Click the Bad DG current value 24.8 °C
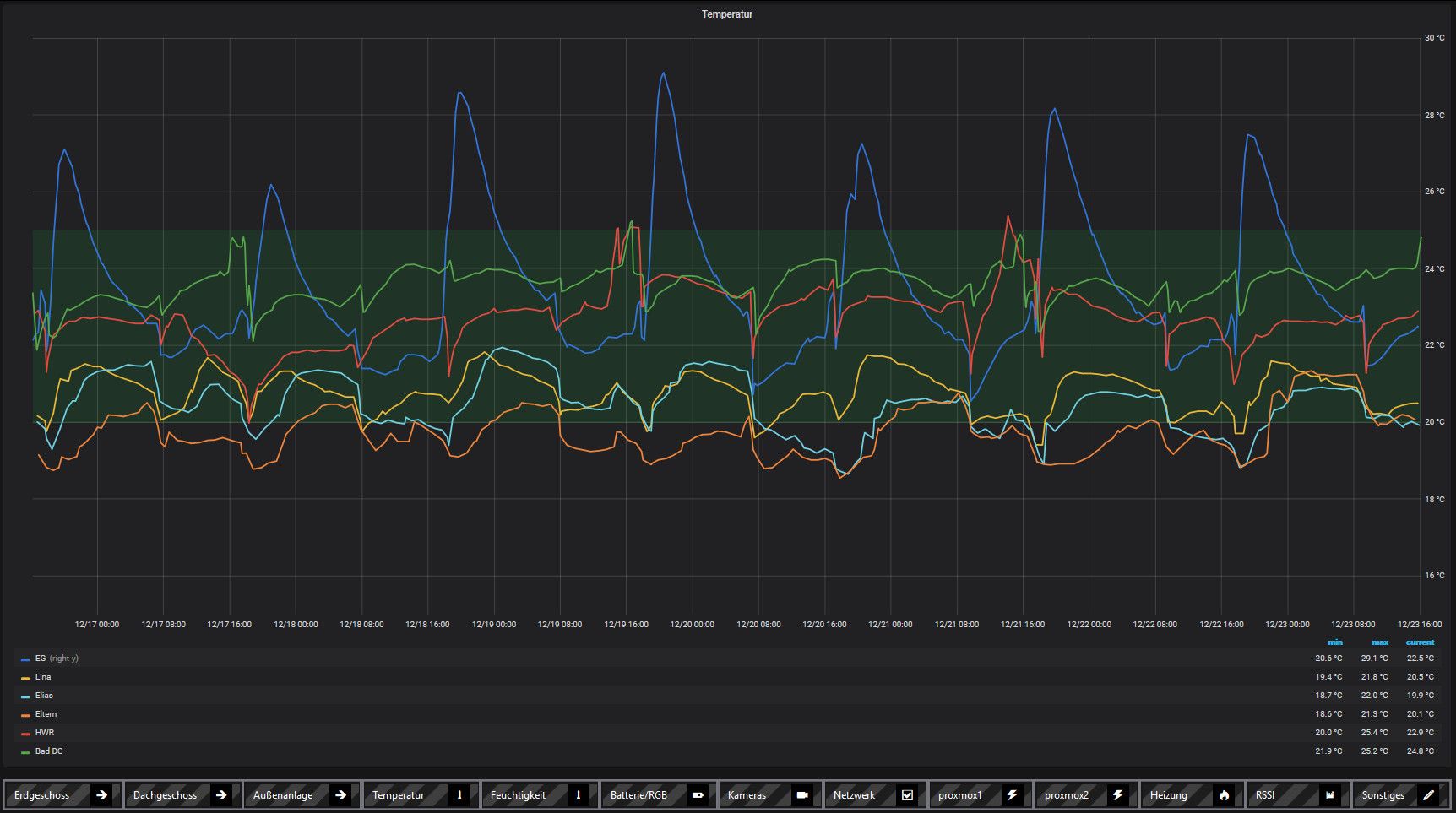Screen dimensions: 1456x813 (x=1421, y=751)
